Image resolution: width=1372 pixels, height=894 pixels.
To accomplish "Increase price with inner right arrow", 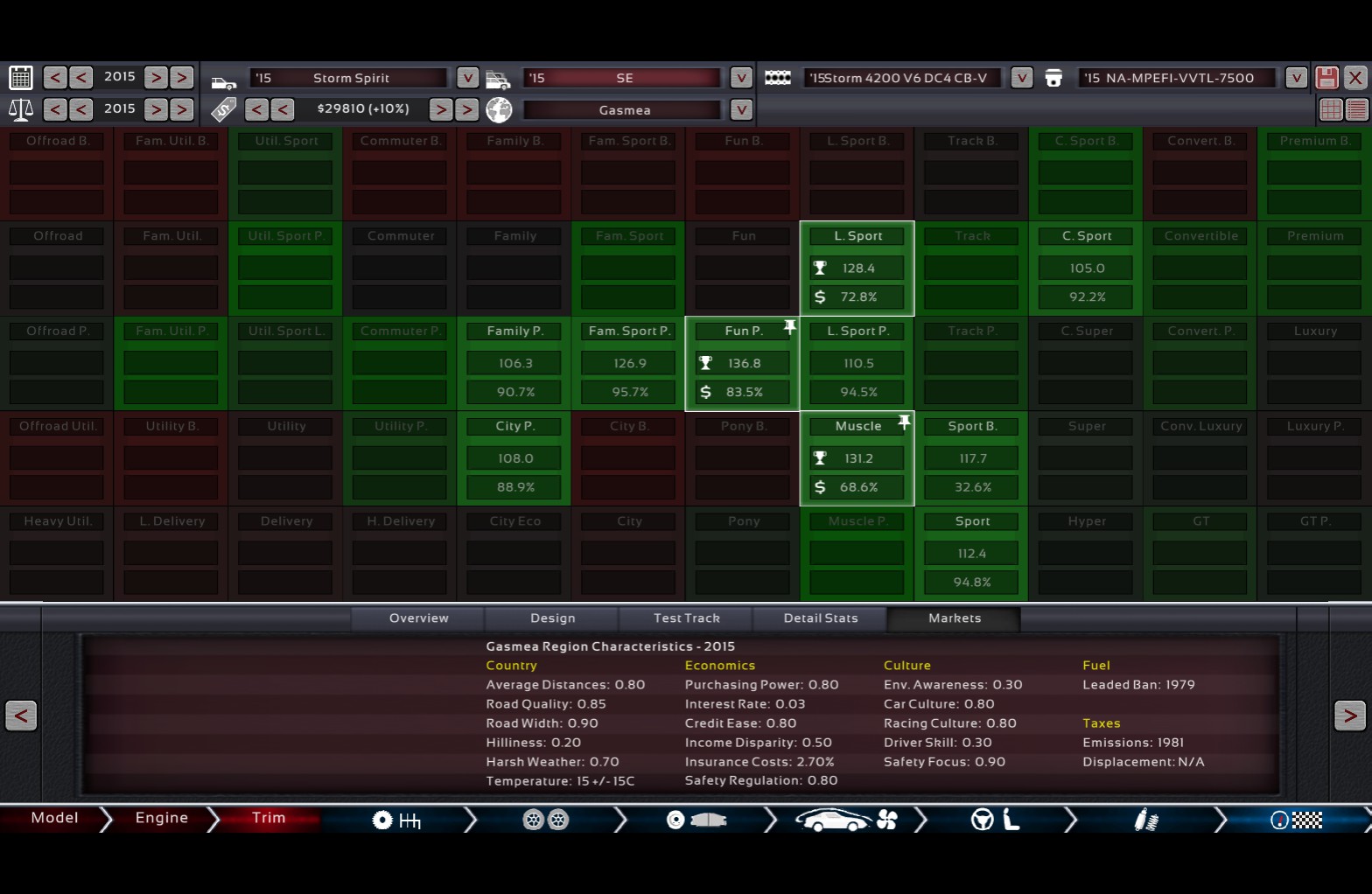I will 441,109.
